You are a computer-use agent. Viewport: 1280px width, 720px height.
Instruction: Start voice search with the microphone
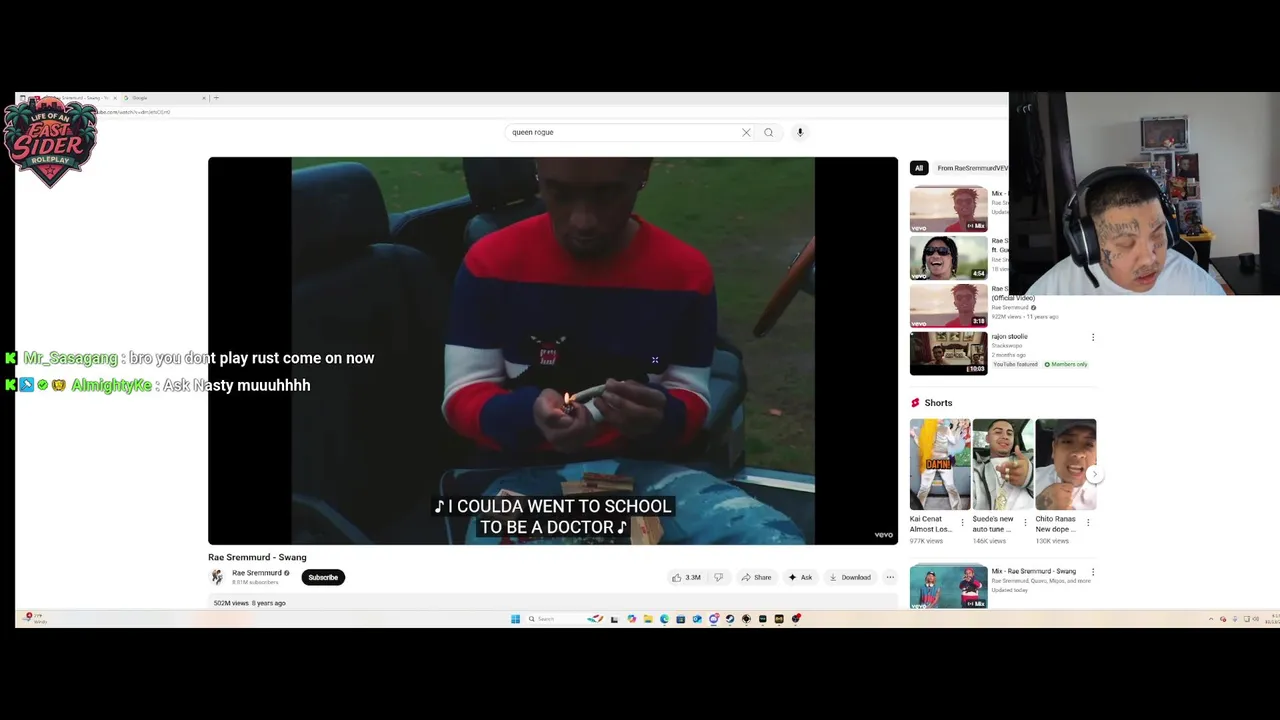(x=800, y=132)
